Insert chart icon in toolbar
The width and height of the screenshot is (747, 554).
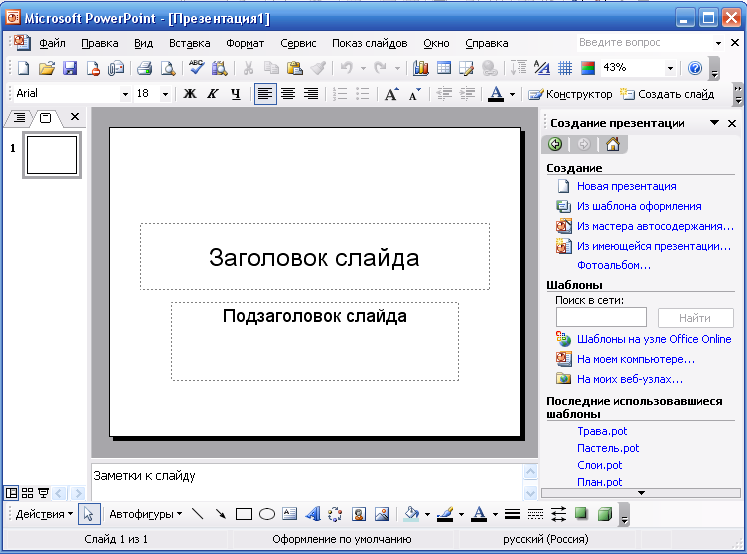click(x=420, y=68)
